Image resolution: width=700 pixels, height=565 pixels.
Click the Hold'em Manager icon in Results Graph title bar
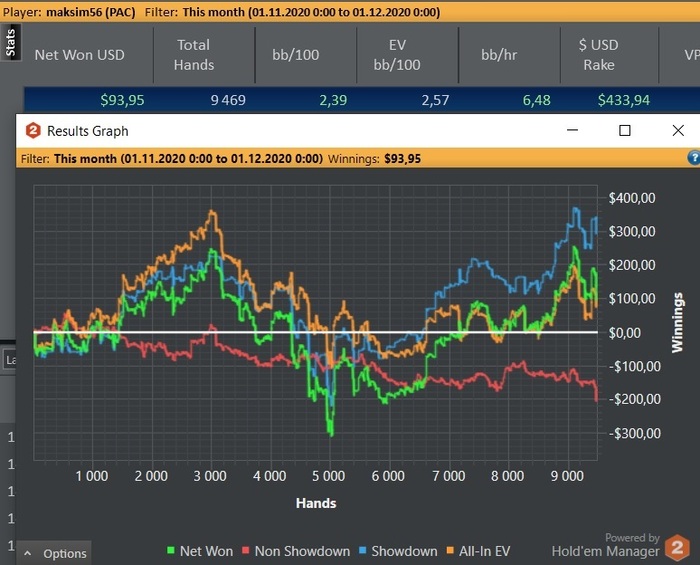(33, 131)
